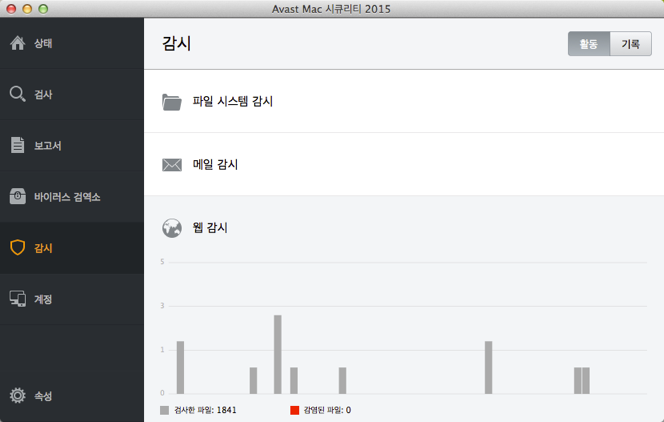The image size is (664, 422).
Task: Click the gear icon for 속성
Action: (x=17, y=395)
